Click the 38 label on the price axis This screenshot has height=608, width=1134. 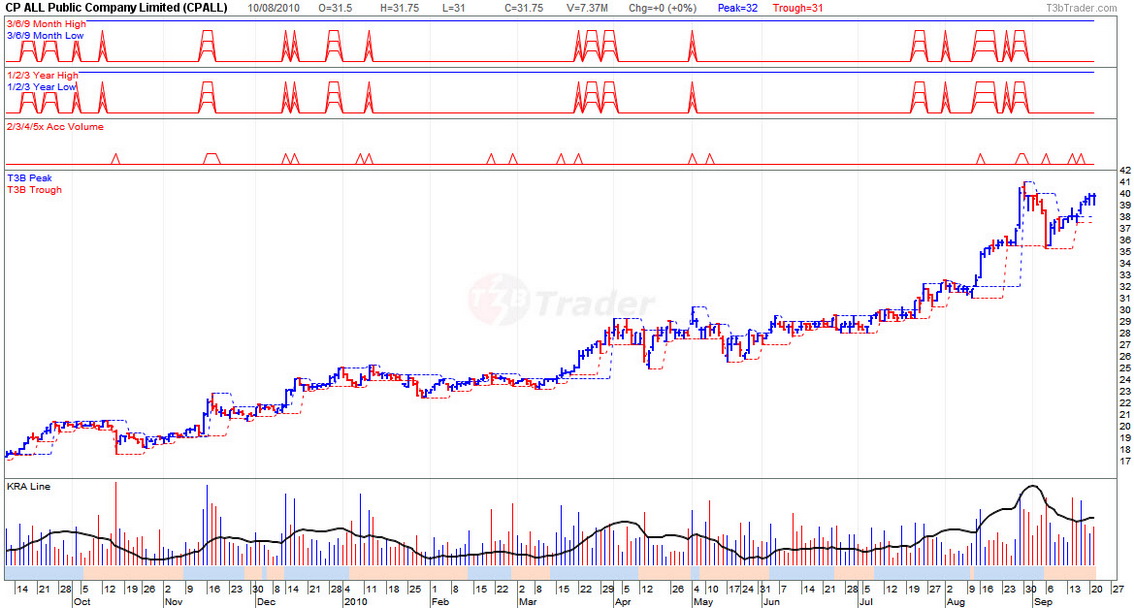[x=1125, y=217]
